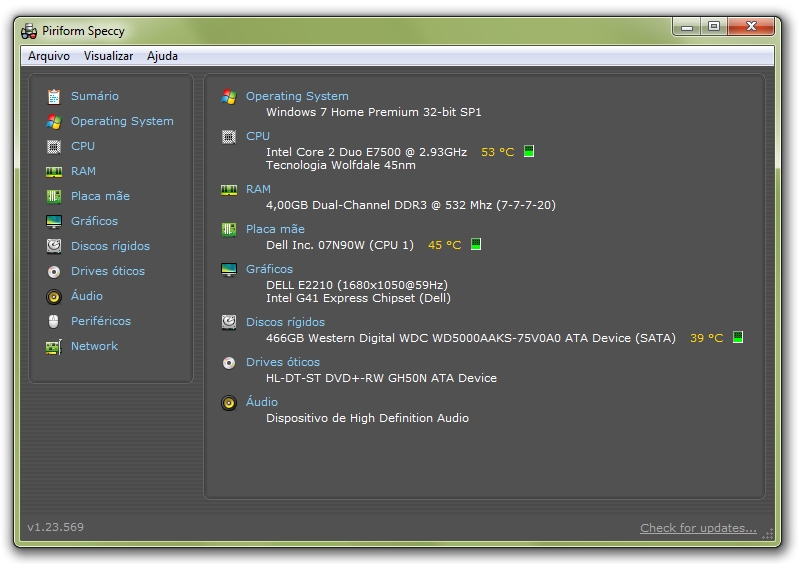Click Windows 7 Home Premium 32-bit SP1 text

374,112
